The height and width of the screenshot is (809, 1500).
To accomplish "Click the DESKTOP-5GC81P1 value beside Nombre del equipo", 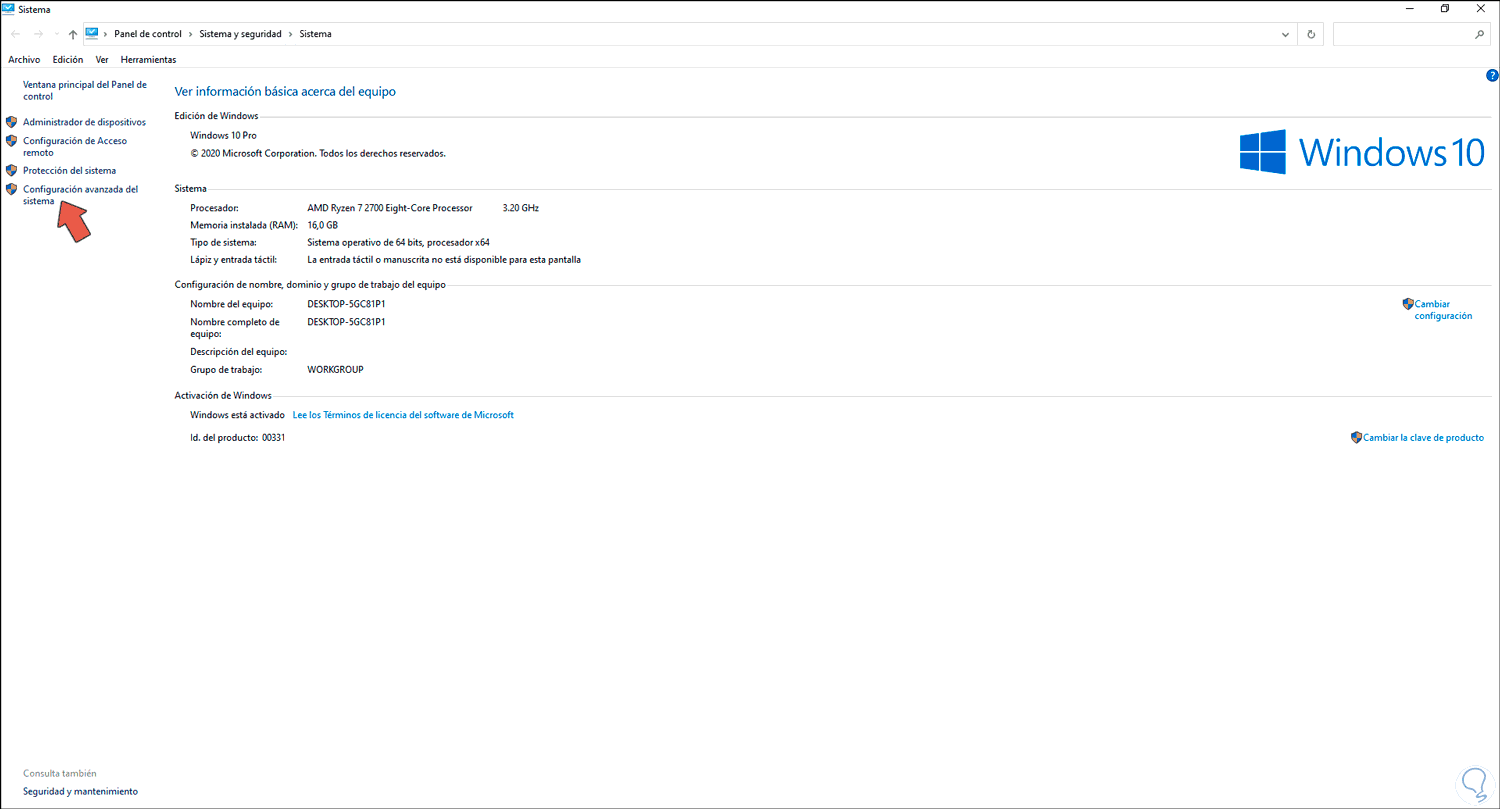I will (346, 304).
